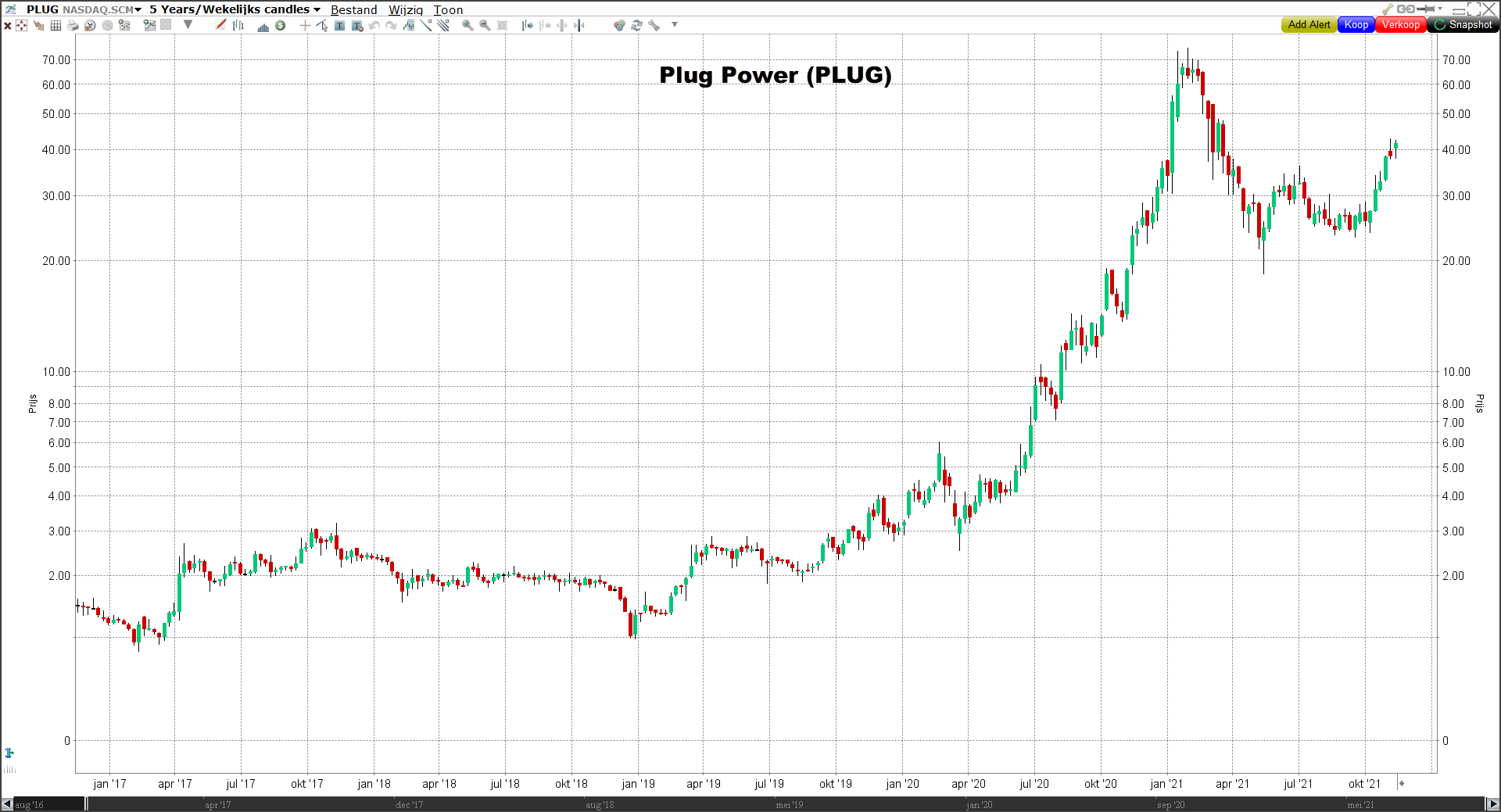Open the PLUG NASDAQ.SCM symbol dropdown
Viewport: 1501px width, 812px height.
(84, 9)
